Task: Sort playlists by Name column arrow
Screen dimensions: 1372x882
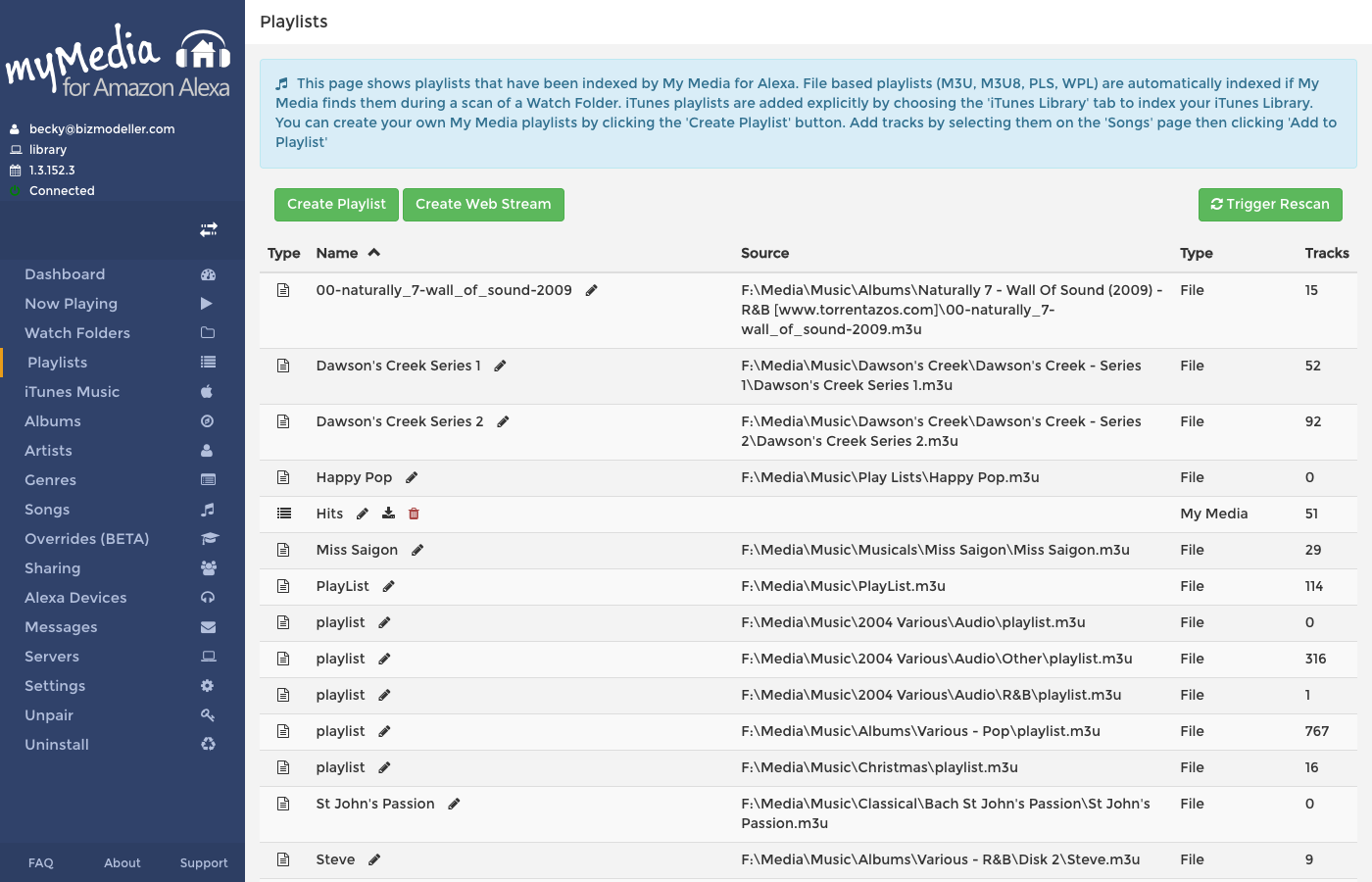Action: pyautogui.click(x=374, y=253)
